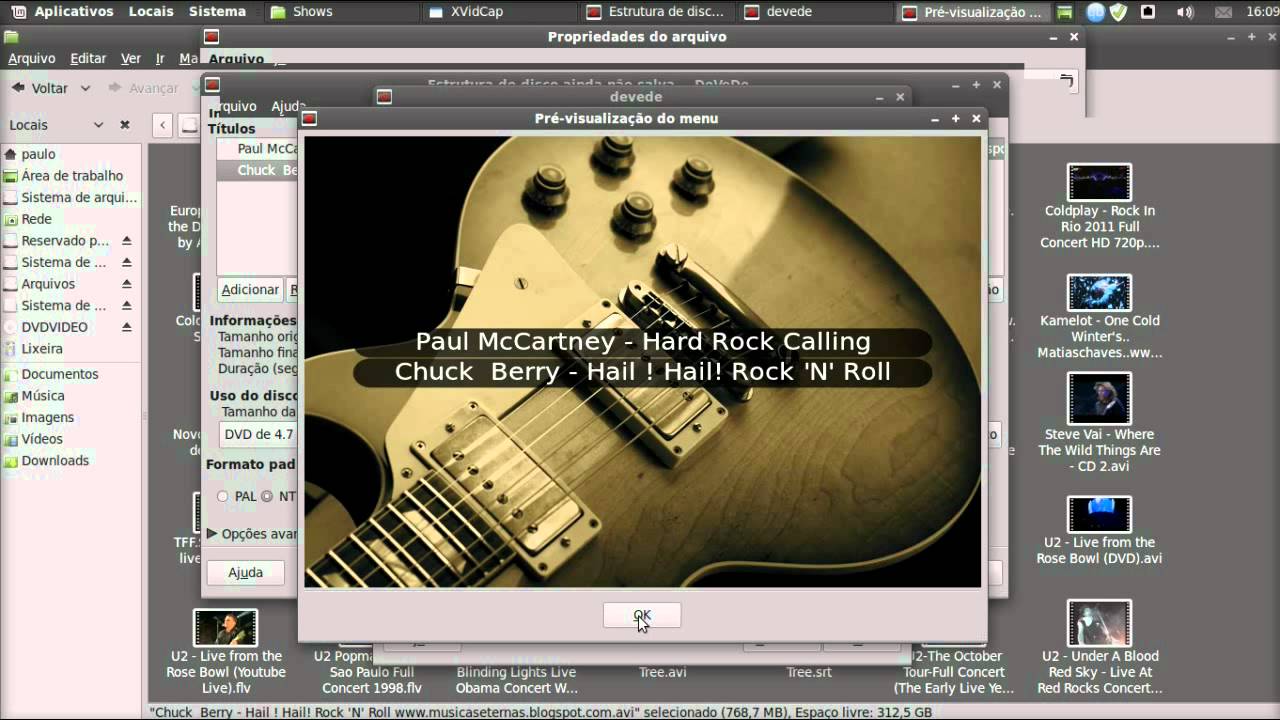Image resolution: width=1280 pixels, height=720 pixels.
Task: Show the clock calendar in the panel
Action: [1262, 12]
